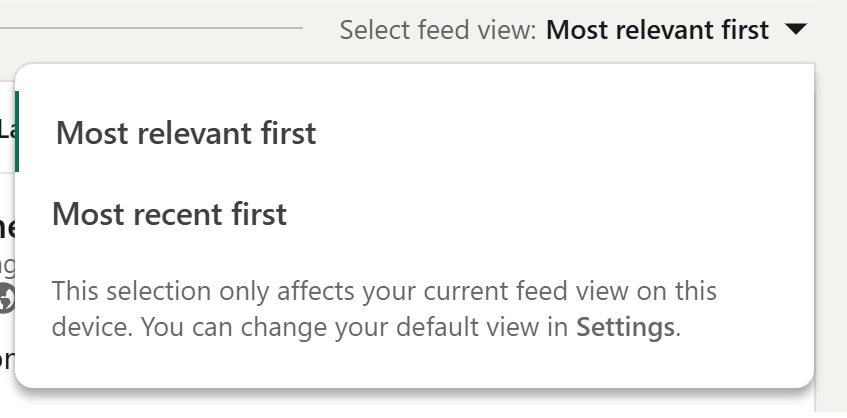Click the dropdown arrow beside feed view
This screenshot has width=847, height=418.
click(796, 29)
